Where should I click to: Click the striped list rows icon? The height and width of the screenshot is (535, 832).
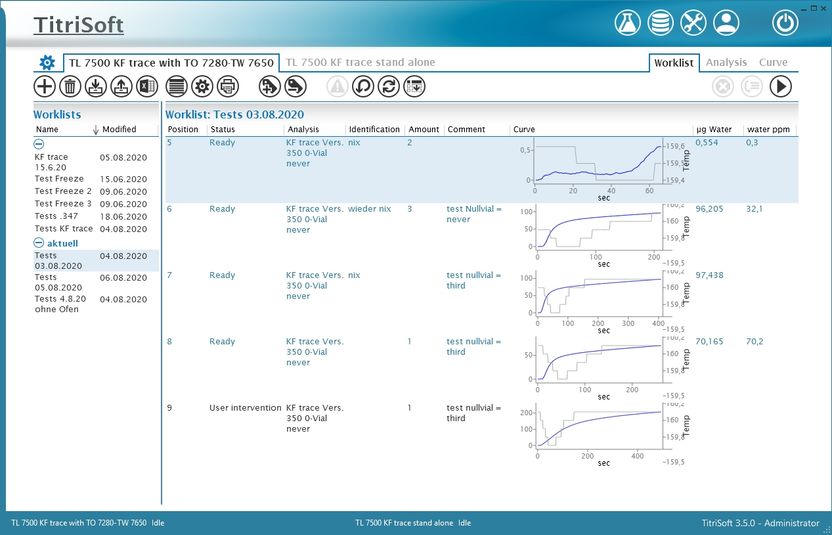177,86
